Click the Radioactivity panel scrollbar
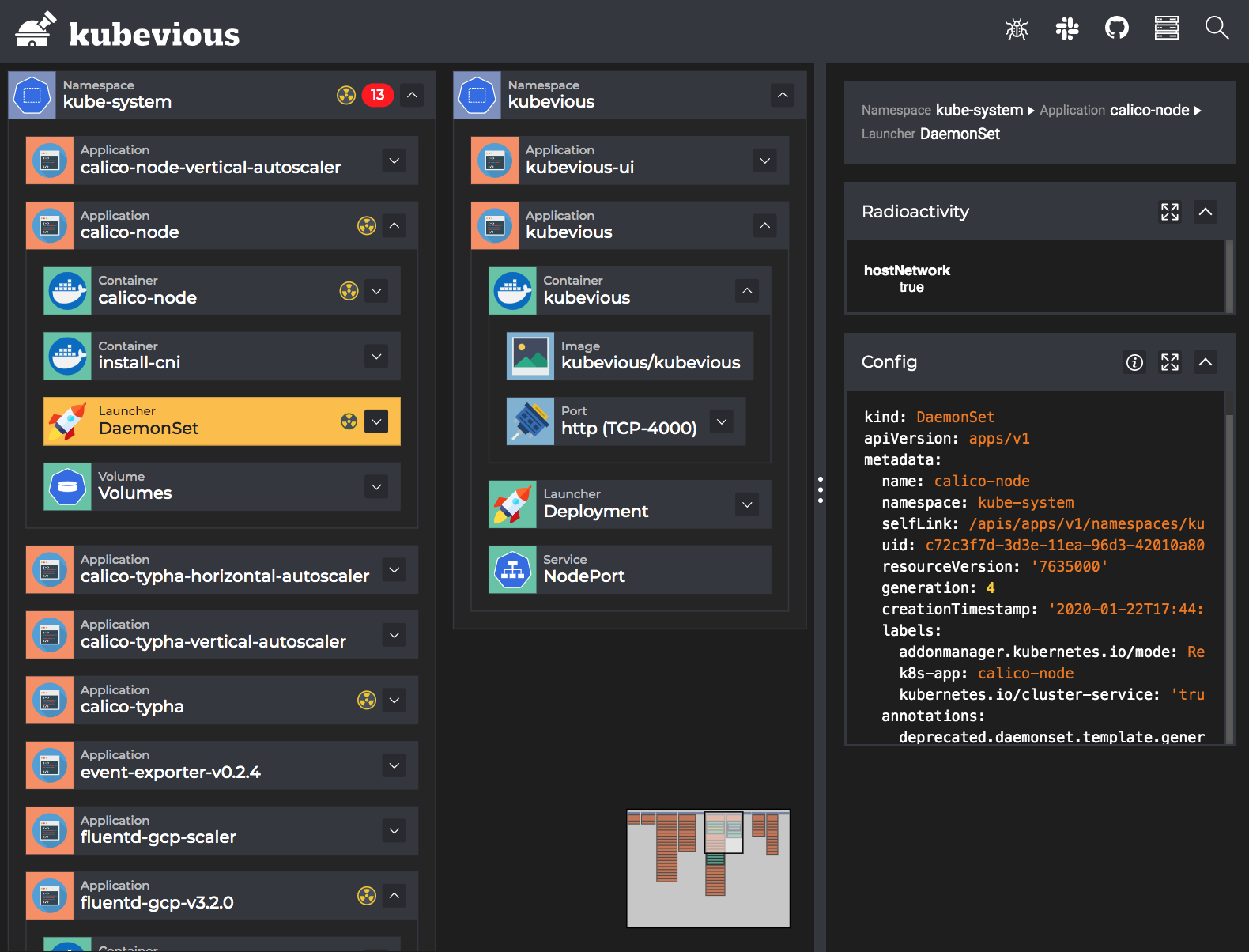This screenshot has width=1249, height=952. point(1229,277)
